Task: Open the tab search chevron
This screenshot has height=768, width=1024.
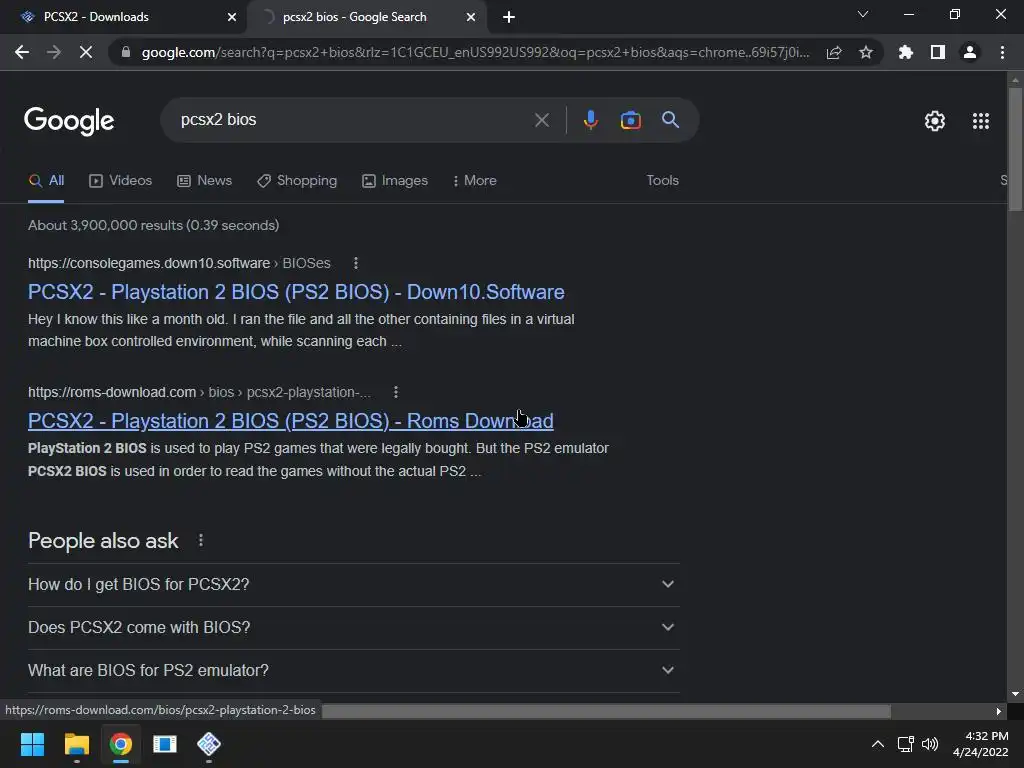Action: click(x=863, y=14)
